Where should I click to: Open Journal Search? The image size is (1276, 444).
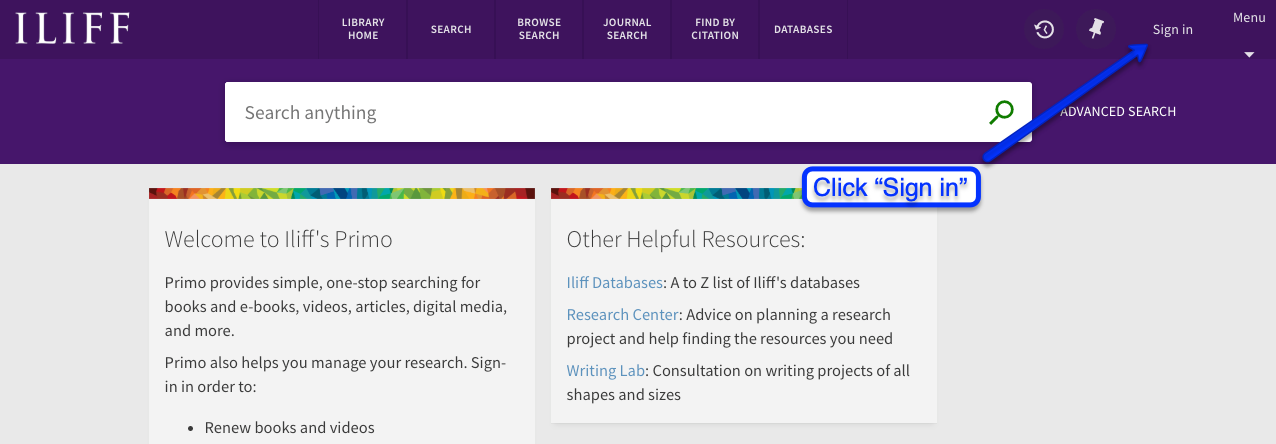[x=627, y=29]
